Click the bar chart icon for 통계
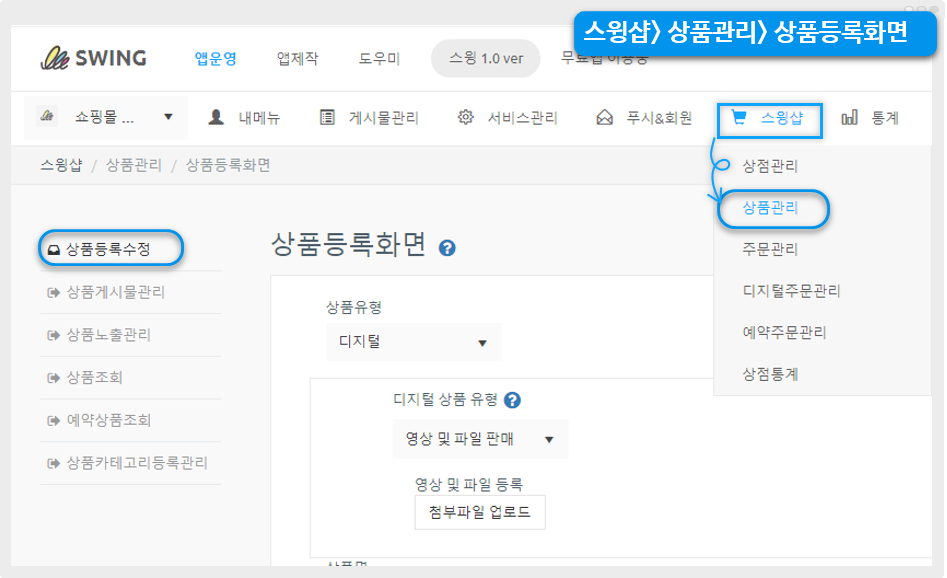This screenshot has height=578, width=947. 850,118
